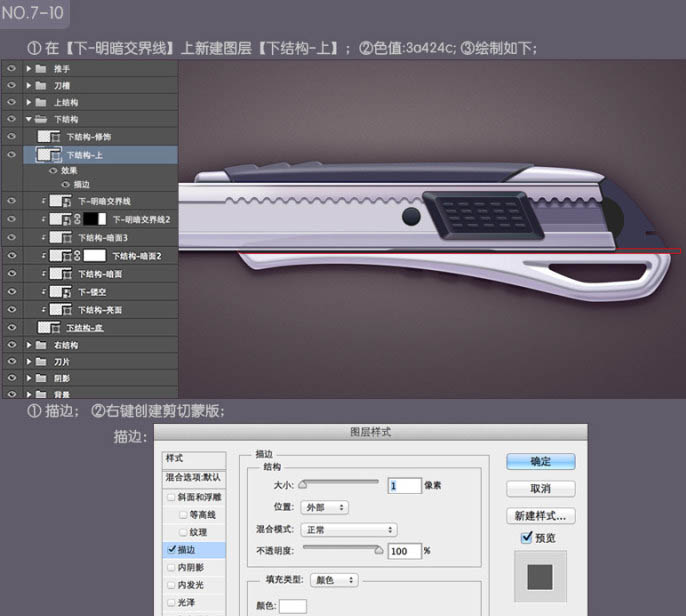Screen dimensions: 686x616
Task: Open the 填充类型 dropdown set to 颜色
Action: (x=334, y=580)
